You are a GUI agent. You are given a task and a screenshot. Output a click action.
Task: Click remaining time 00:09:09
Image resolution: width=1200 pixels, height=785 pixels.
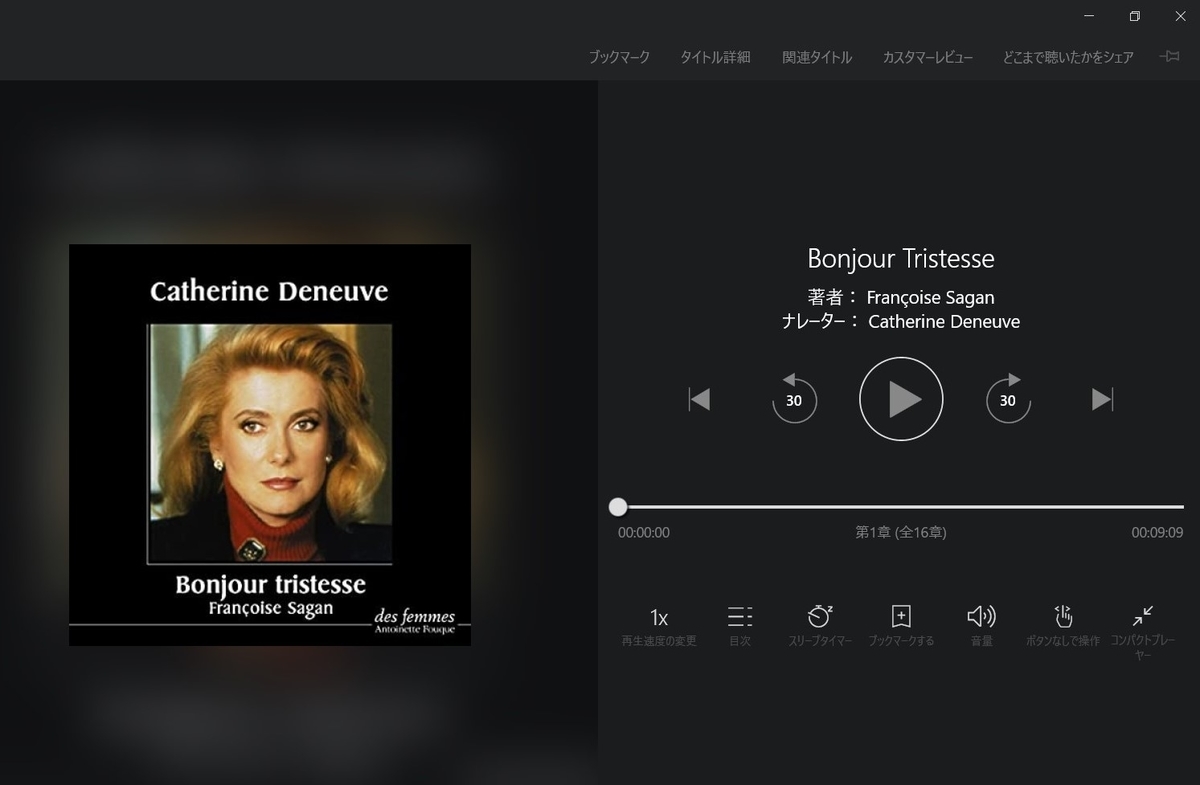point(1157,533)
